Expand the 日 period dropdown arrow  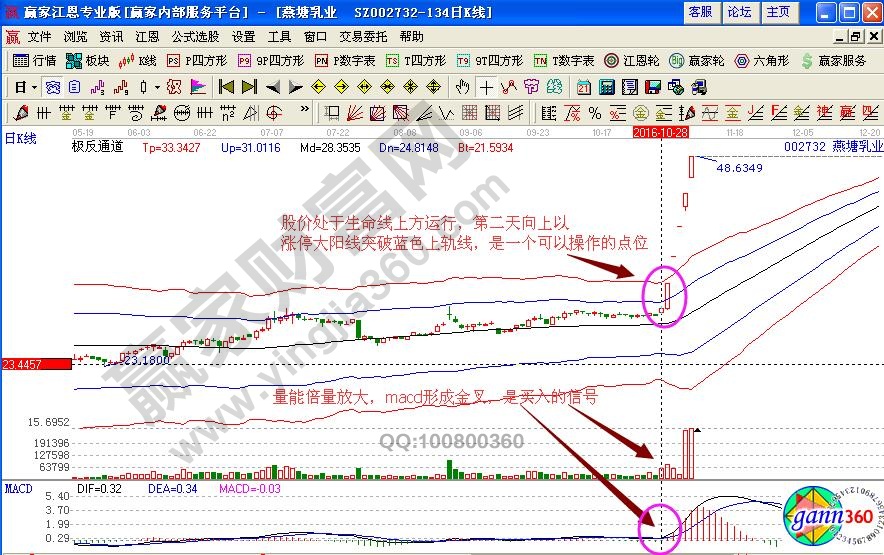[x=34, y=87]
